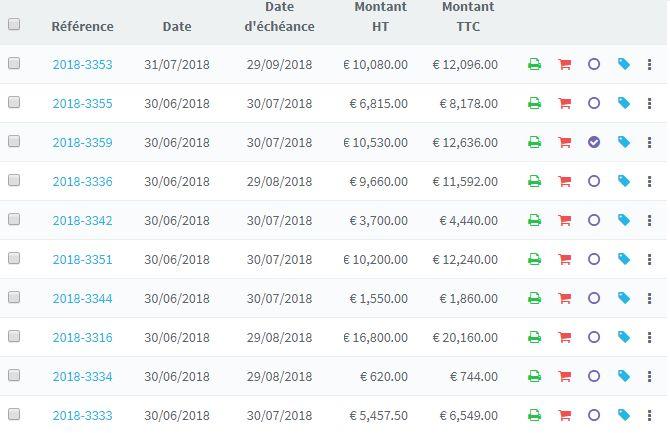Tick the select-all checkbox in table header
Viewport: 670px width, 433px height.
coord(14,25)
